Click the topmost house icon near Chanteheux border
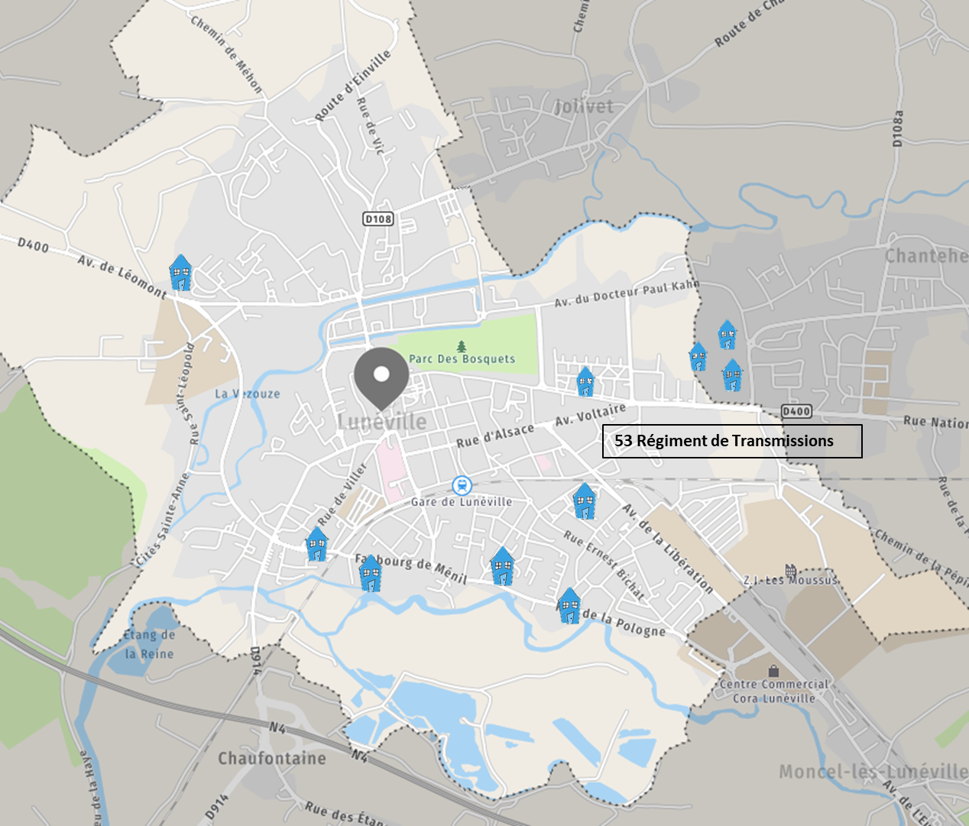Viewport: 969px width, 826px height. (727, 334)
